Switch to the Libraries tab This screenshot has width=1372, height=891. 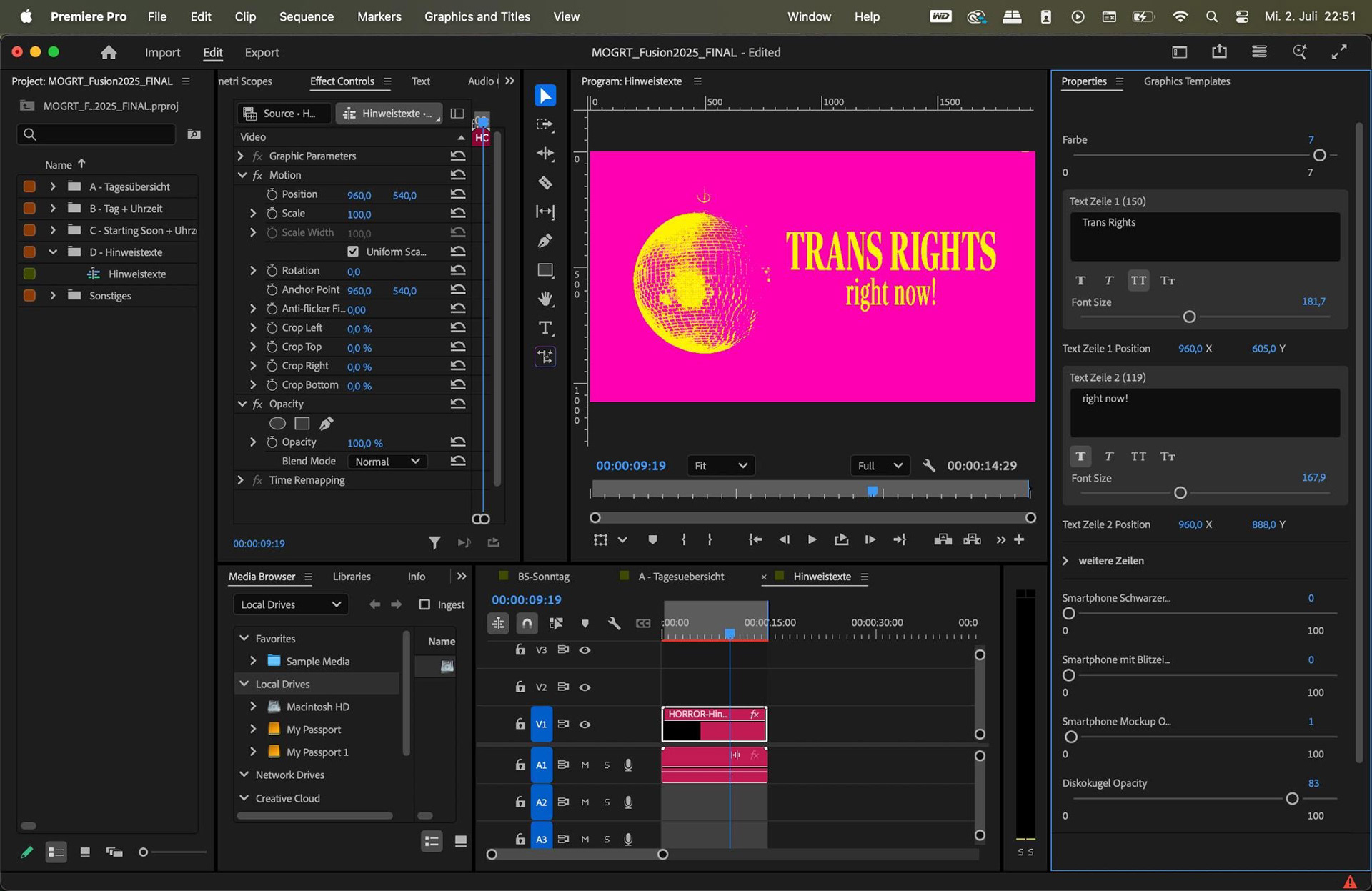(352, 577)
